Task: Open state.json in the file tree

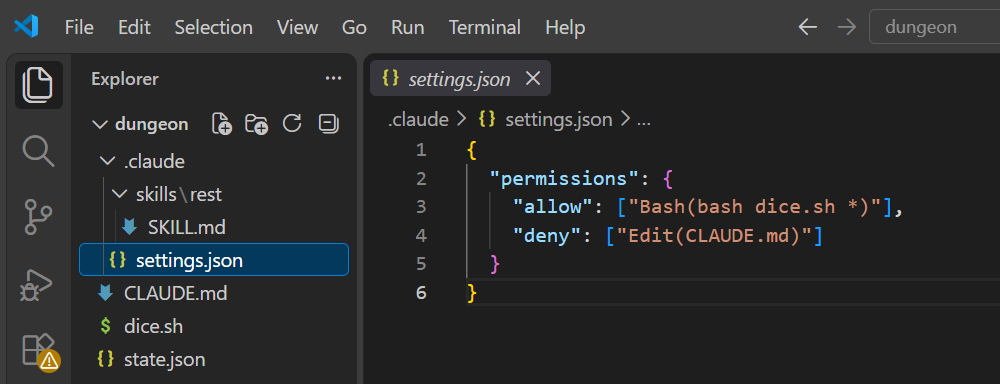Action: [x=165, y=359]
